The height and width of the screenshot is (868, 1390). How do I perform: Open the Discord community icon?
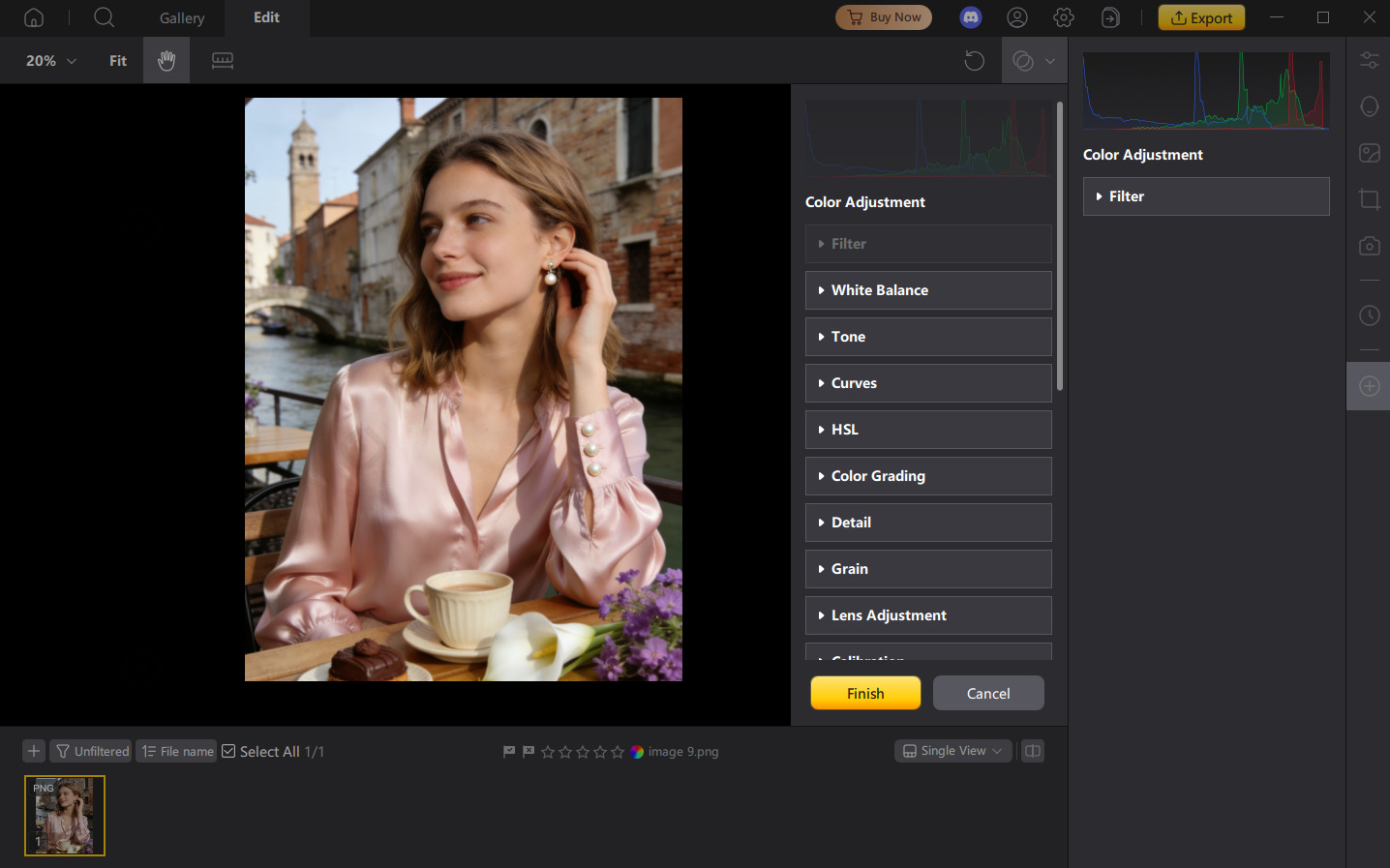click(970, 16)
